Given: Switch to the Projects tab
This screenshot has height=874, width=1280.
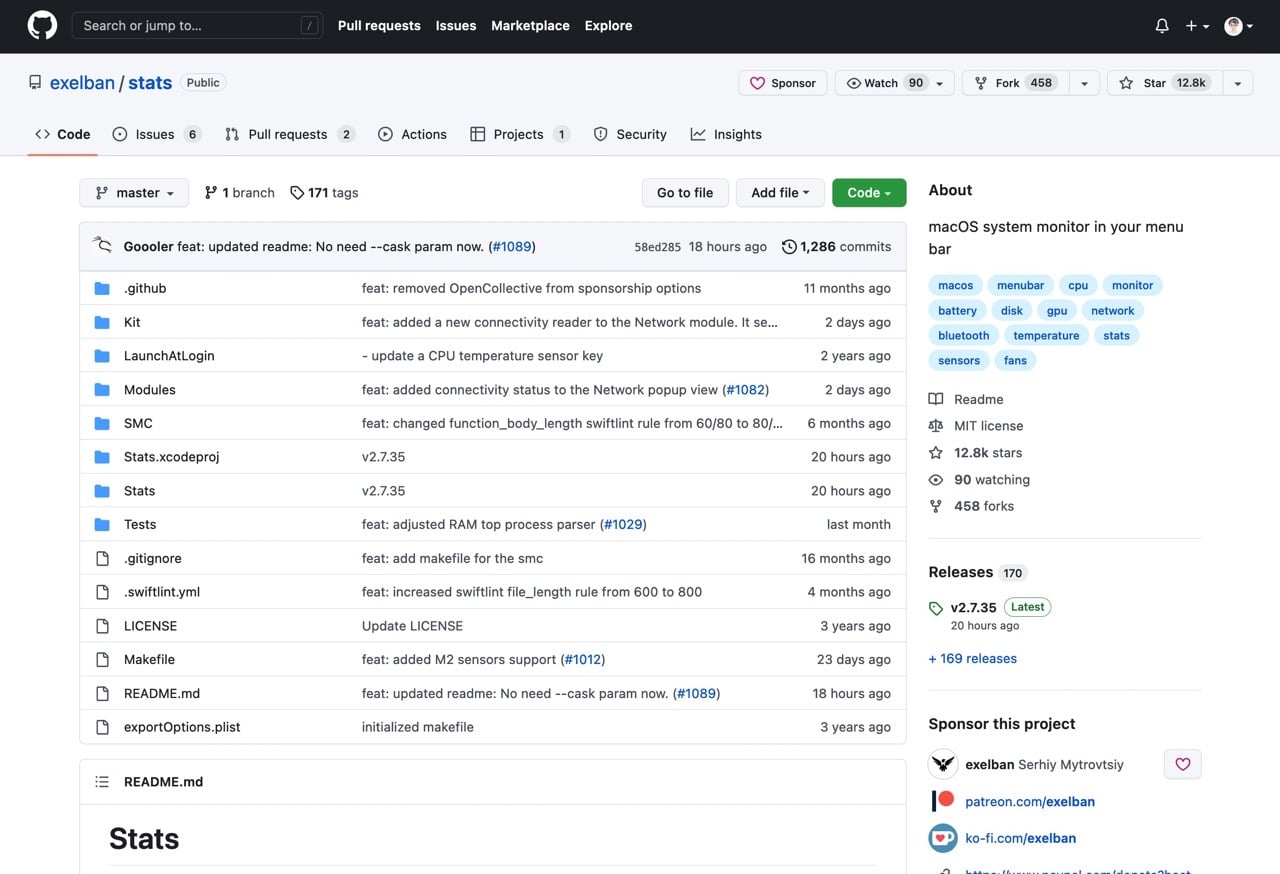Looking at the screenshot, I should click(520, 134).
